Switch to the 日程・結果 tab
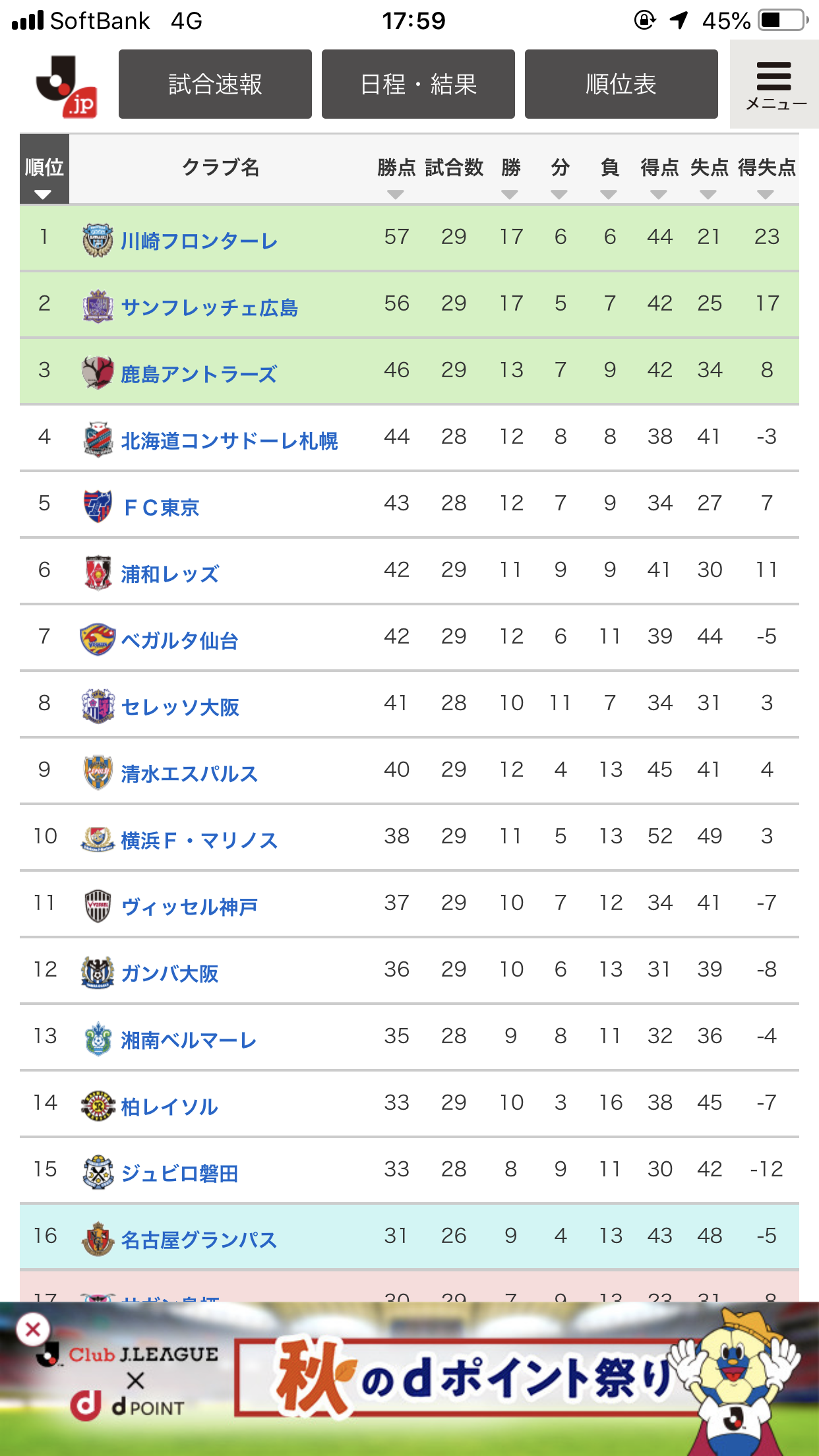819x1456 pixels. pyautogui.click(x=418, y=84)
